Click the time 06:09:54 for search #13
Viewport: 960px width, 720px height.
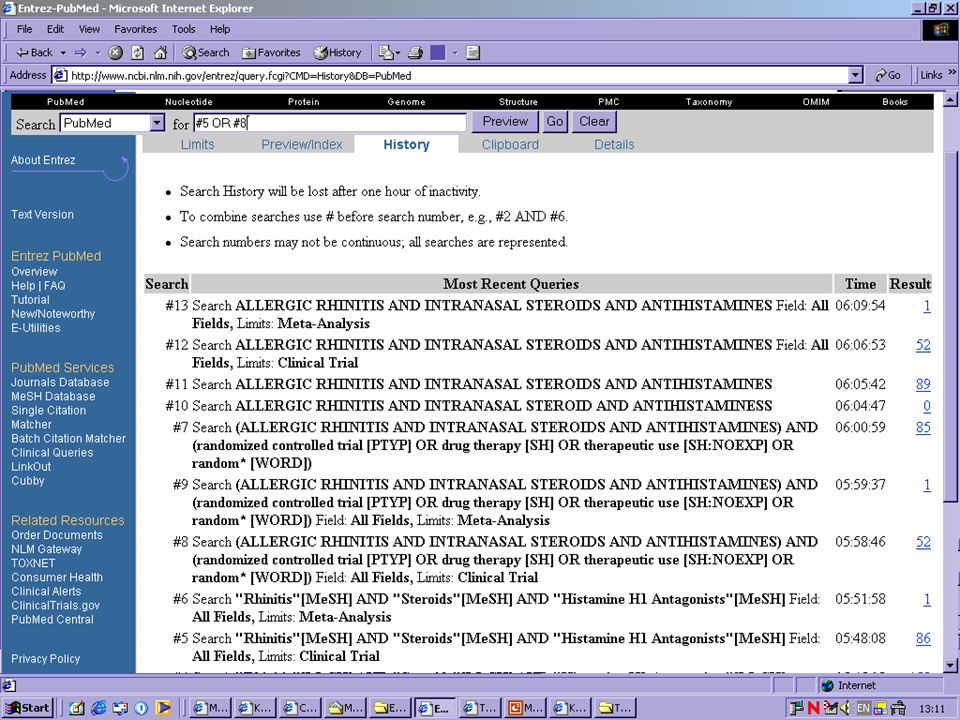[860, 305]
